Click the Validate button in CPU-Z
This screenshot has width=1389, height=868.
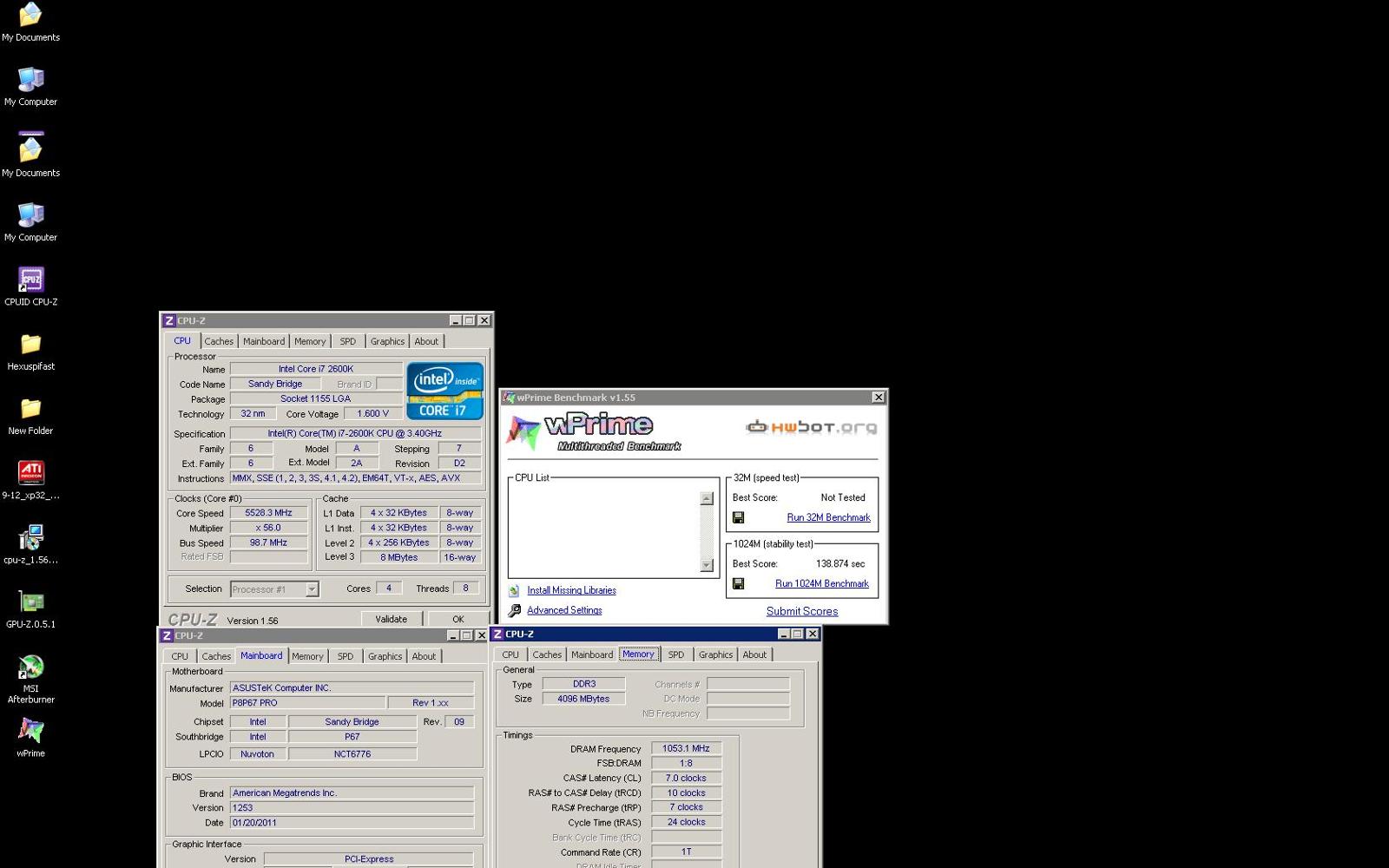[391, 619]
